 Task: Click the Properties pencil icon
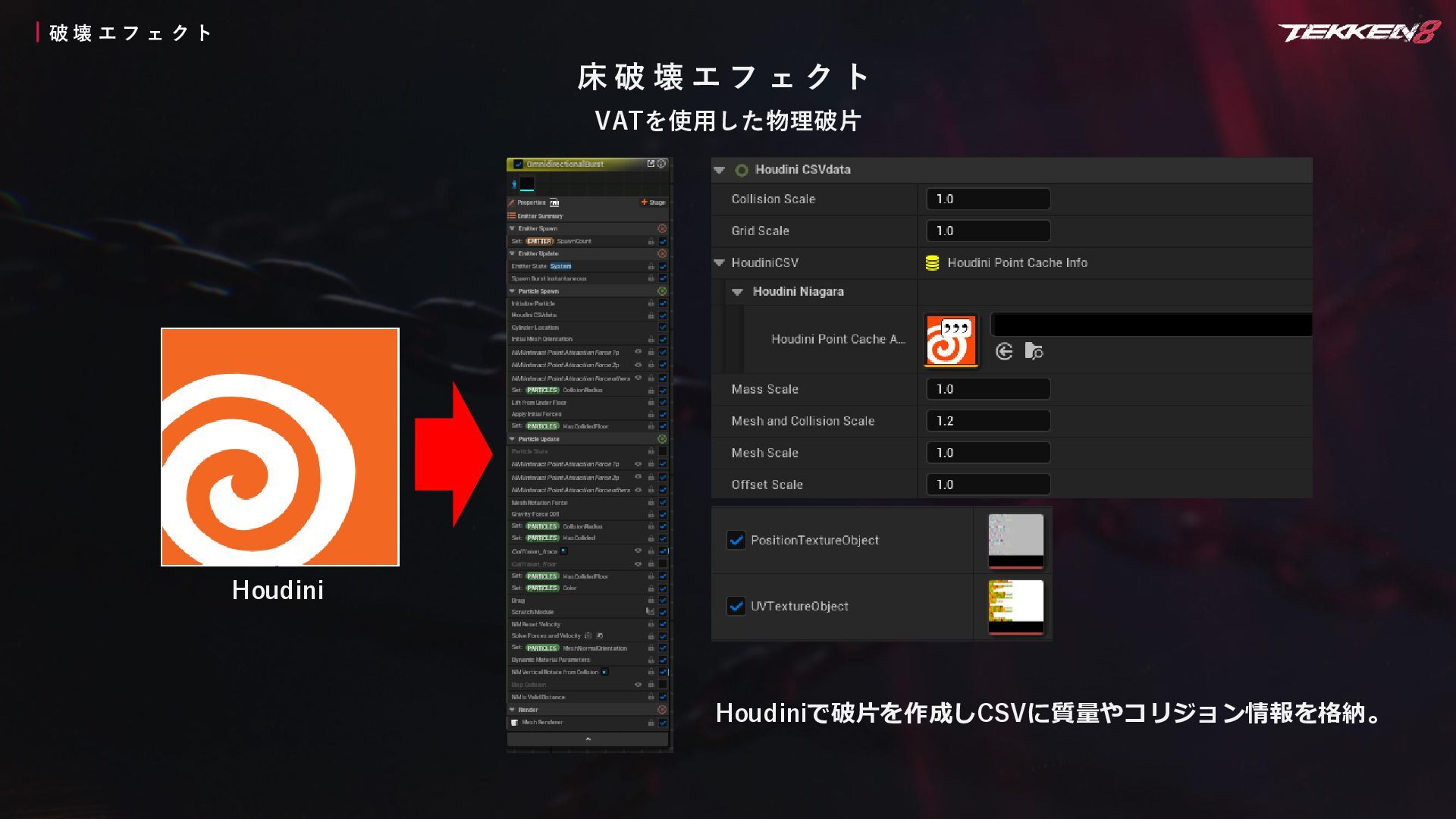(512, 202)
